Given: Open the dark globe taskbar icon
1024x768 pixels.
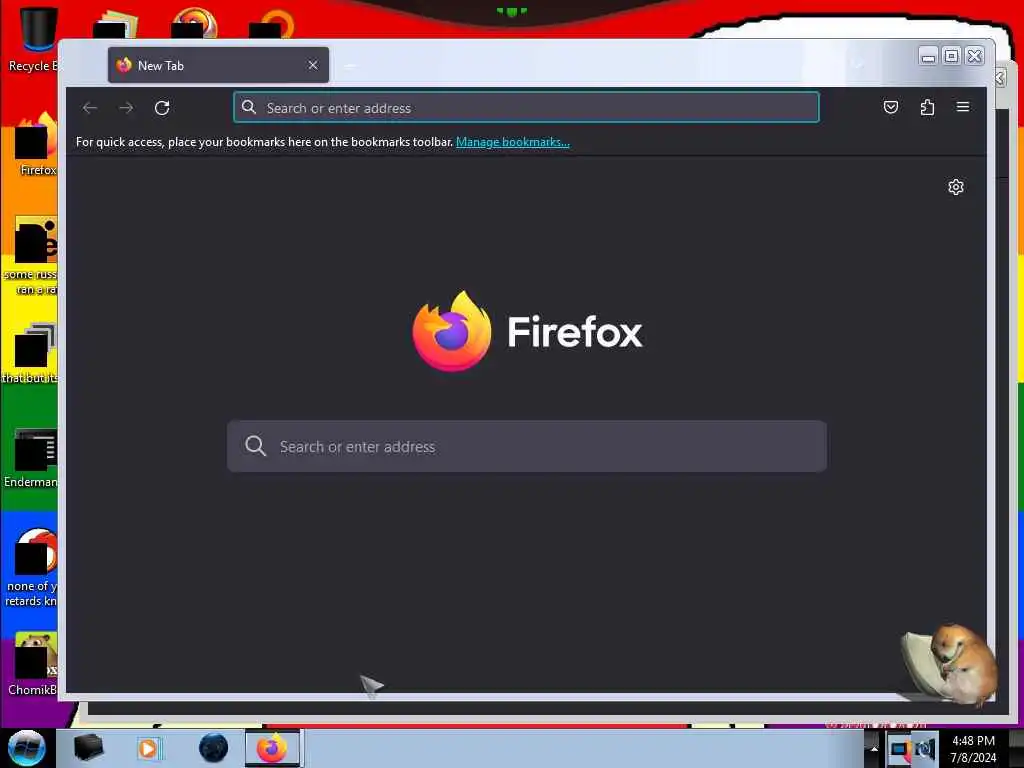Looking at the screenshot, I should click(213, 748).
